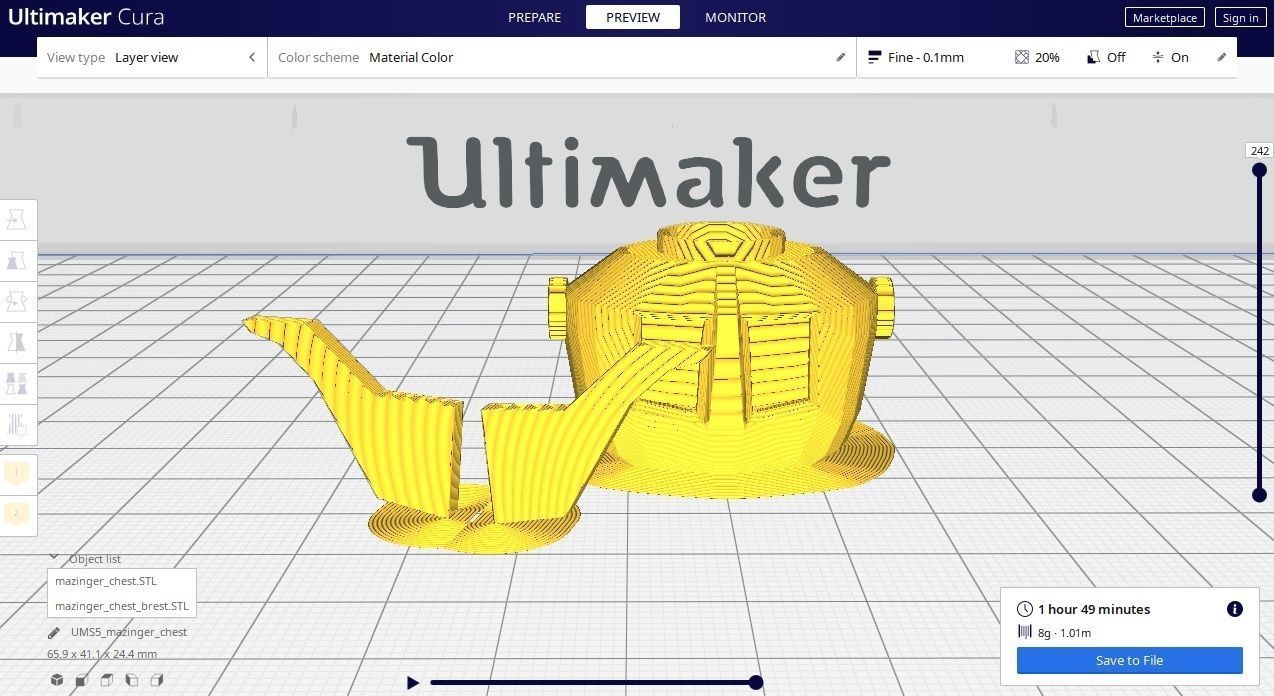Click the 65.9 x 41.1 x 24.4 mm dimensions
This screenshot has width=1274, height=696.
pos(102,654)
